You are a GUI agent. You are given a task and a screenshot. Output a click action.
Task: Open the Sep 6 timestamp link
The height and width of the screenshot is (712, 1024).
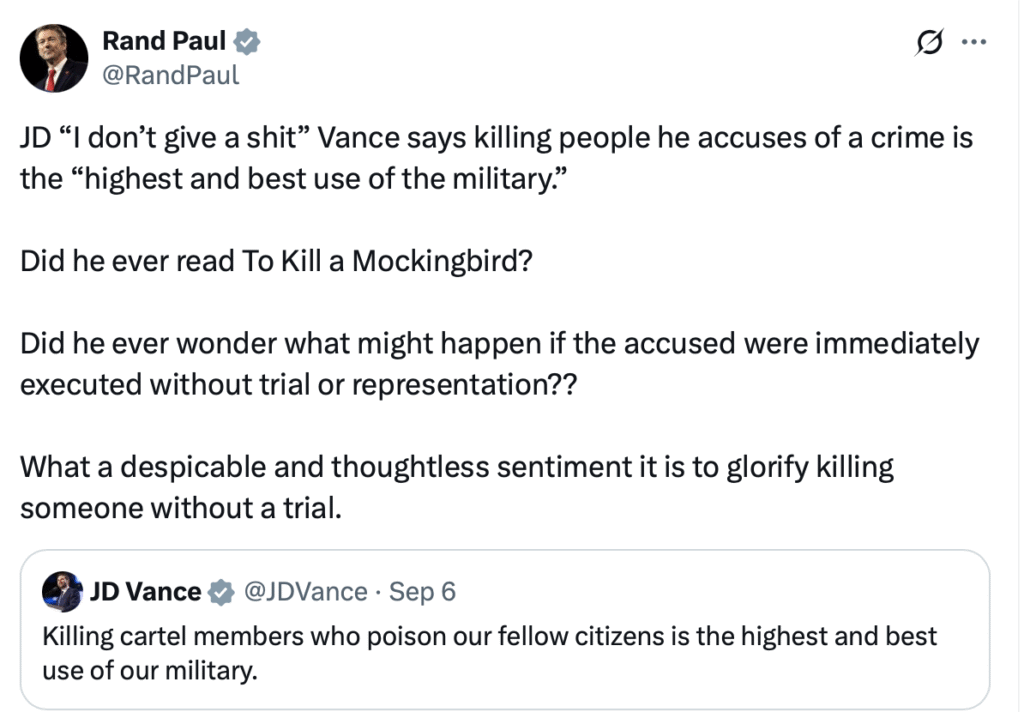point(422,592)
